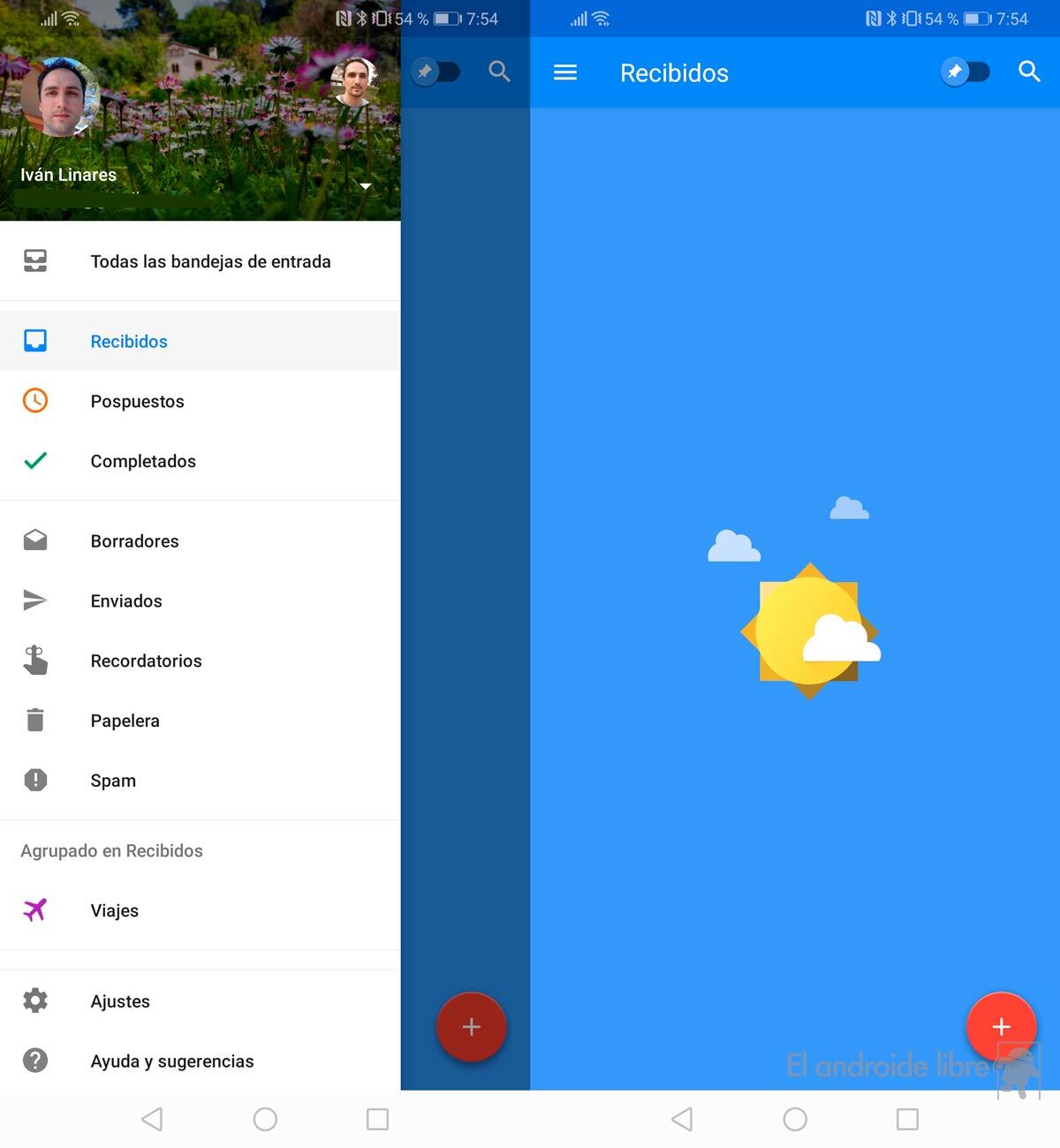Tap the green checkmark Completados icon
The image size is (1060, 1148).
35,461
